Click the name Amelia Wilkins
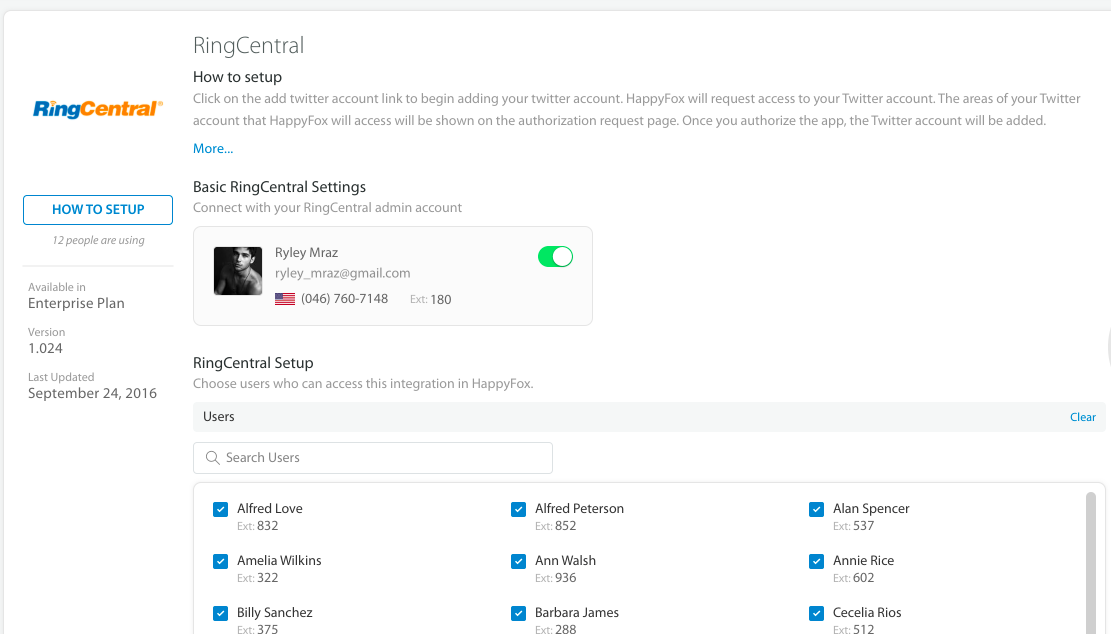The image size is (1111, 634). [x=279, y=560]
